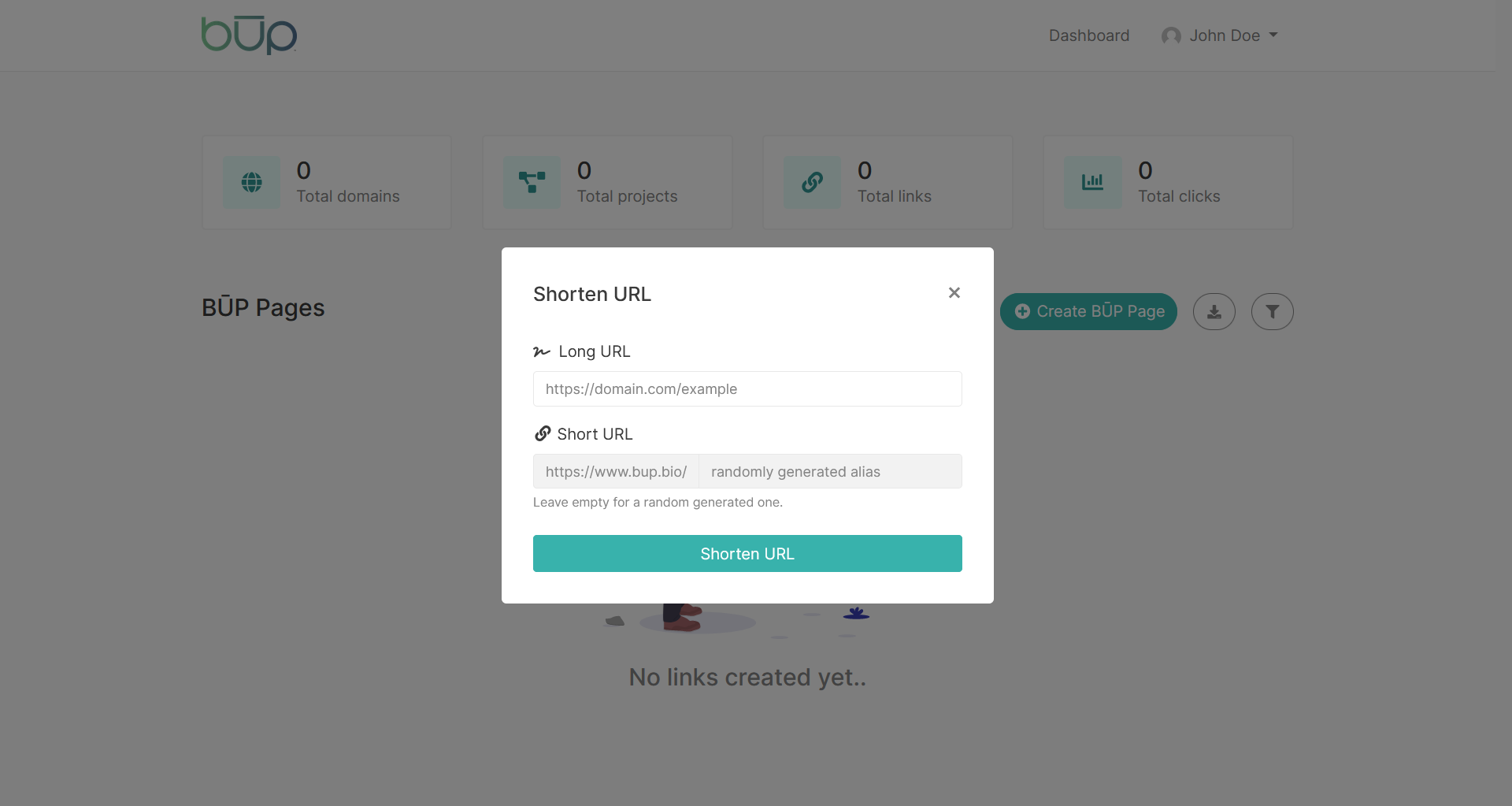
Task: Open the Dashboard menu link
Action: click(x=1089, y=35)
